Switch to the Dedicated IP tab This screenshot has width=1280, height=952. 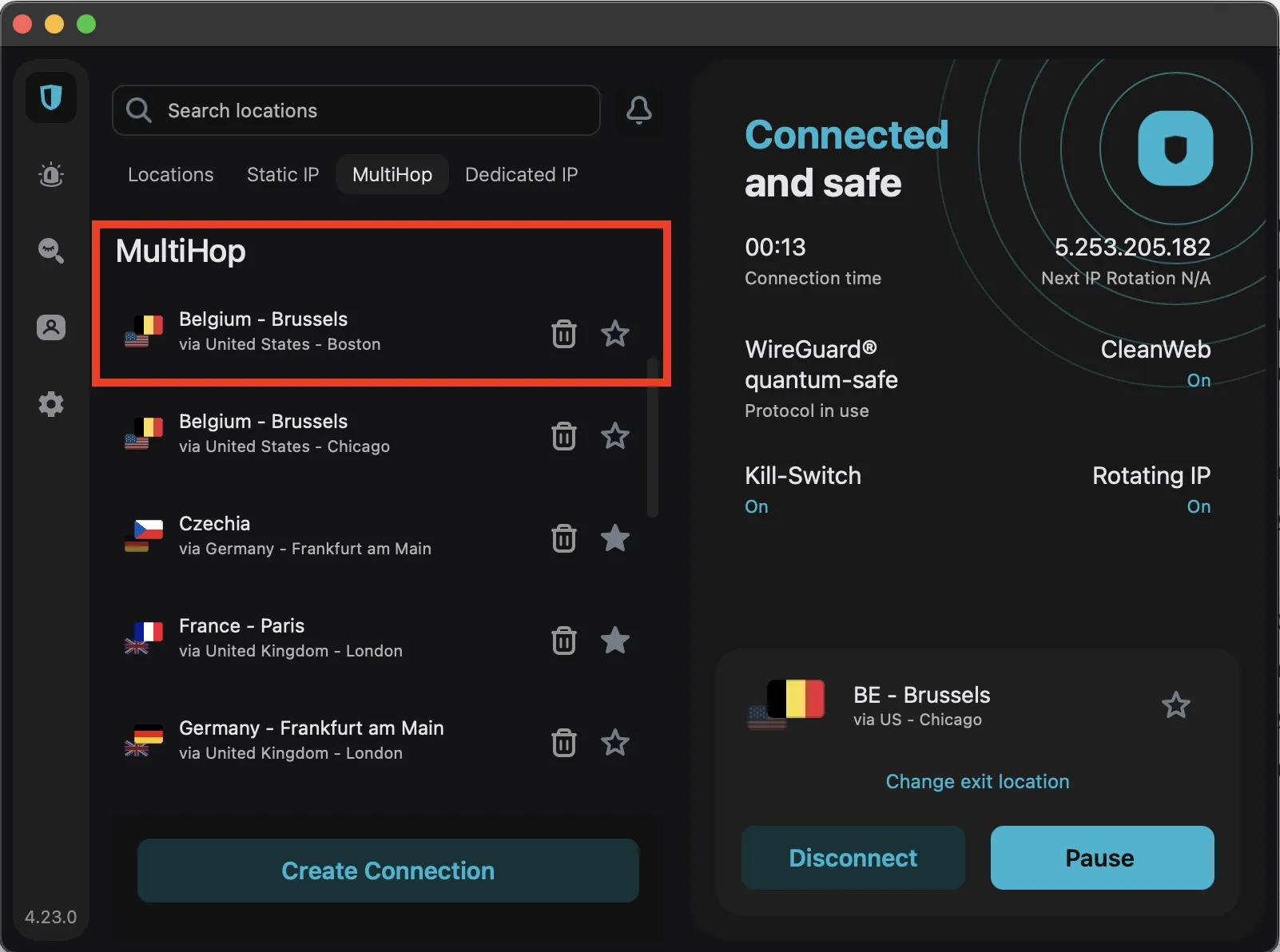[x=521, y=174]
